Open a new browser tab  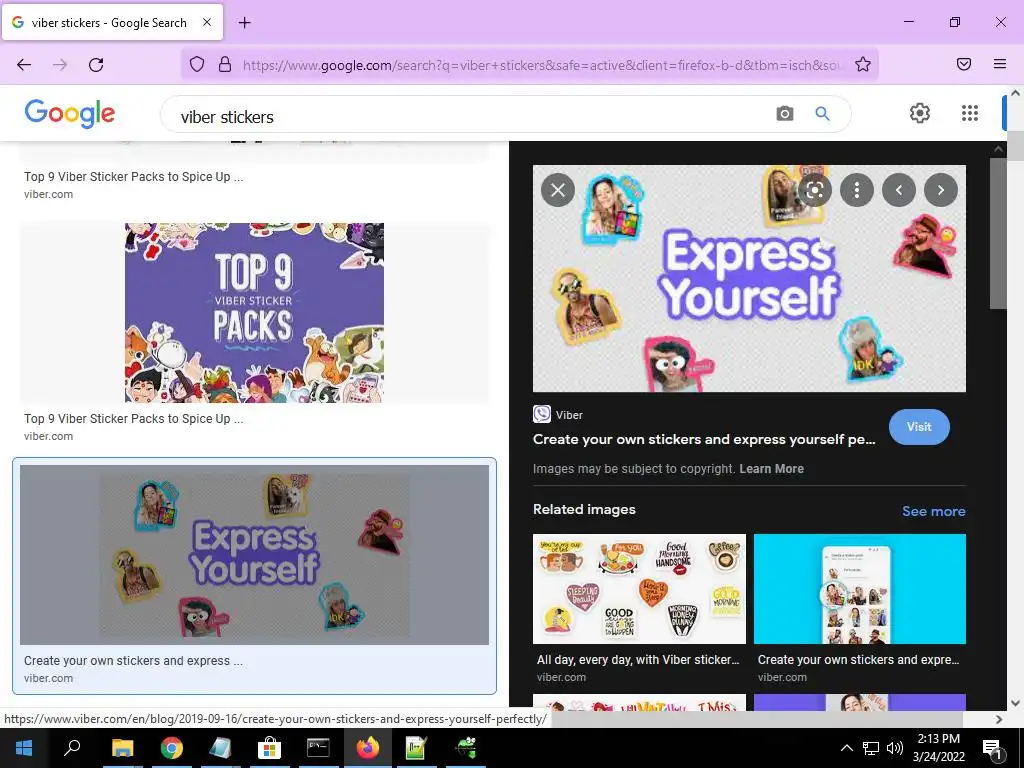click(x=244, y=23)
